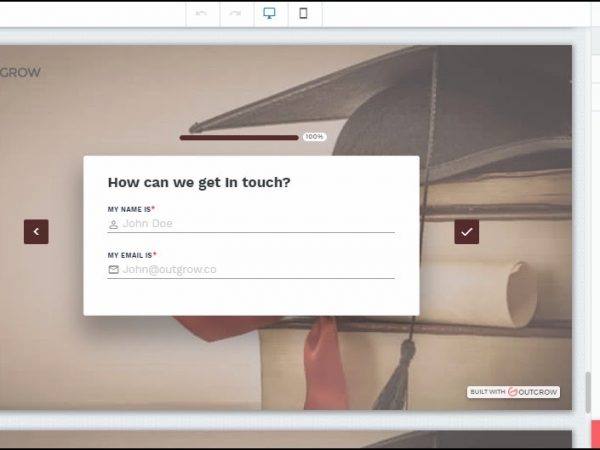Click the dark progress bar
The width and height of the screenshot is (600, 450).
[x=239, y=137]
